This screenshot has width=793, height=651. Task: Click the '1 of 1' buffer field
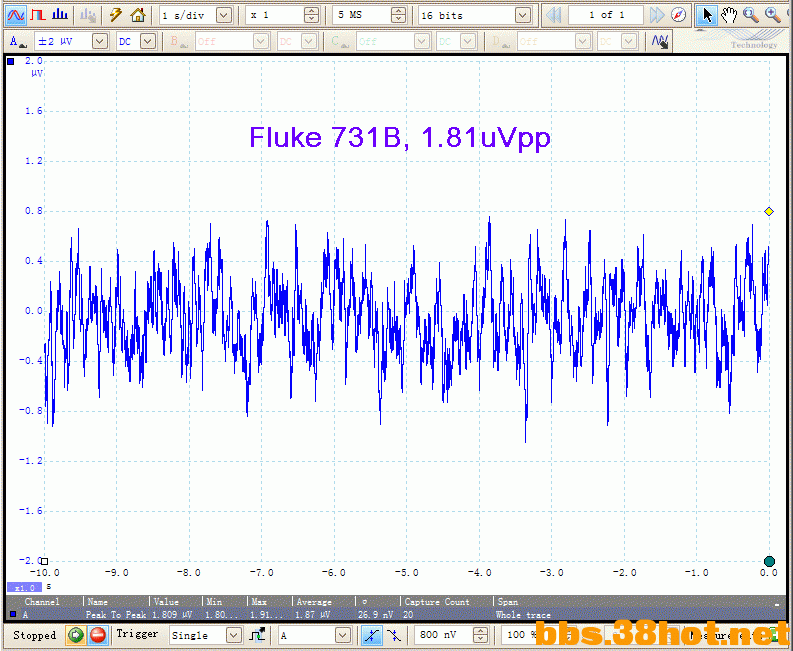[x=606, y=15]
